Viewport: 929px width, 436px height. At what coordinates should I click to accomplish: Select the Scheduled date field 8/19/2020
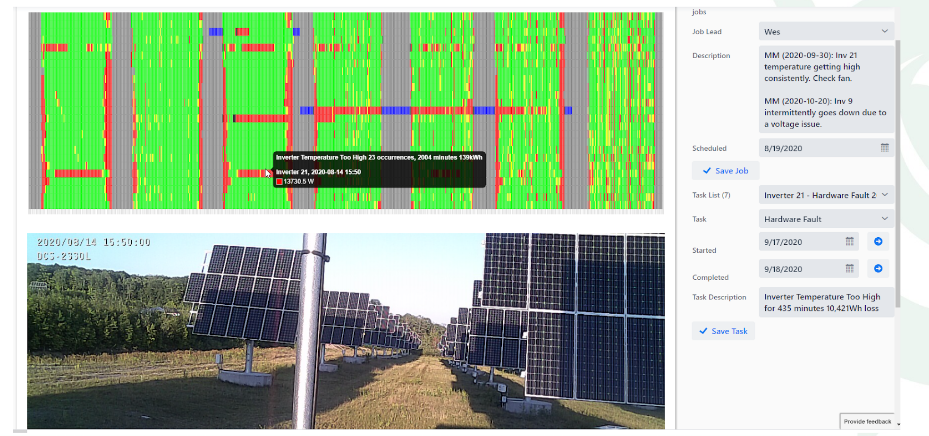815,148
